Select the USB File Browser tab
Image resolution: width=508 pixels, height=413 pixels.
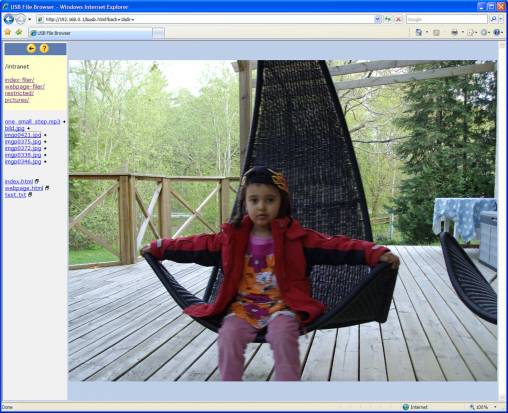[x=90, y=33]
